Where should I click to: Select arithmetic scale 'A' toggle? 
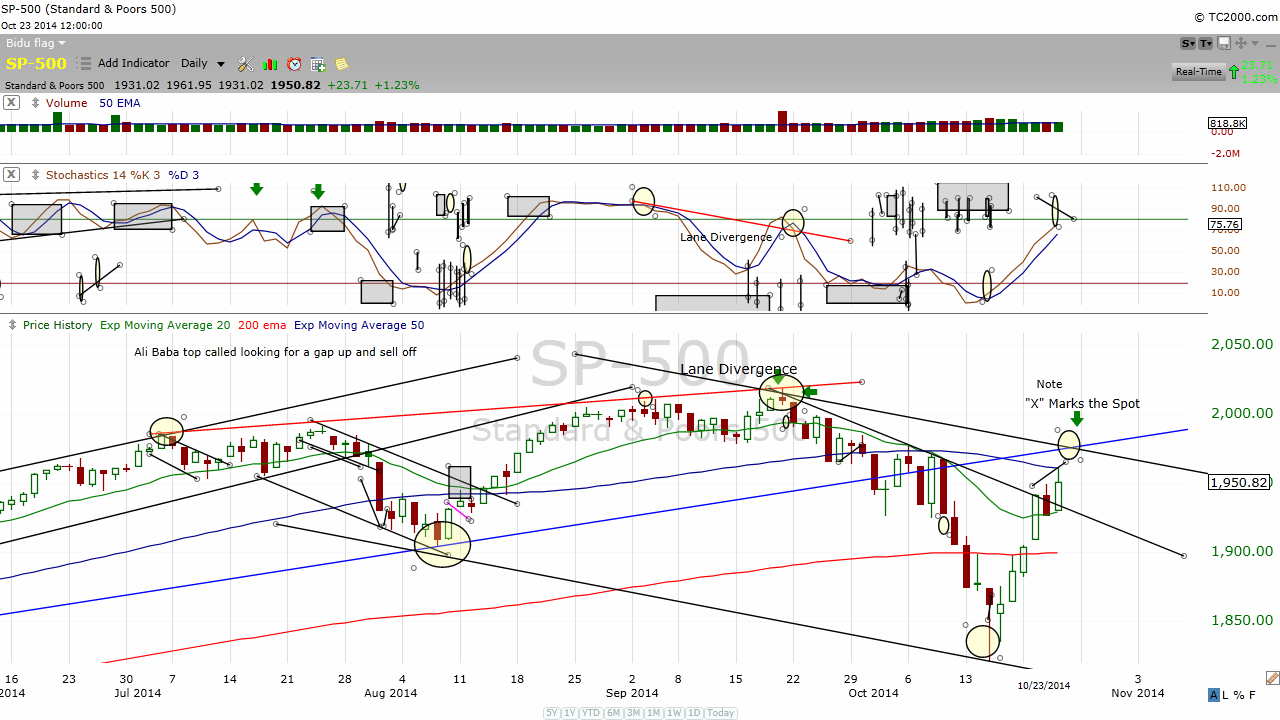pos(1214,695)
